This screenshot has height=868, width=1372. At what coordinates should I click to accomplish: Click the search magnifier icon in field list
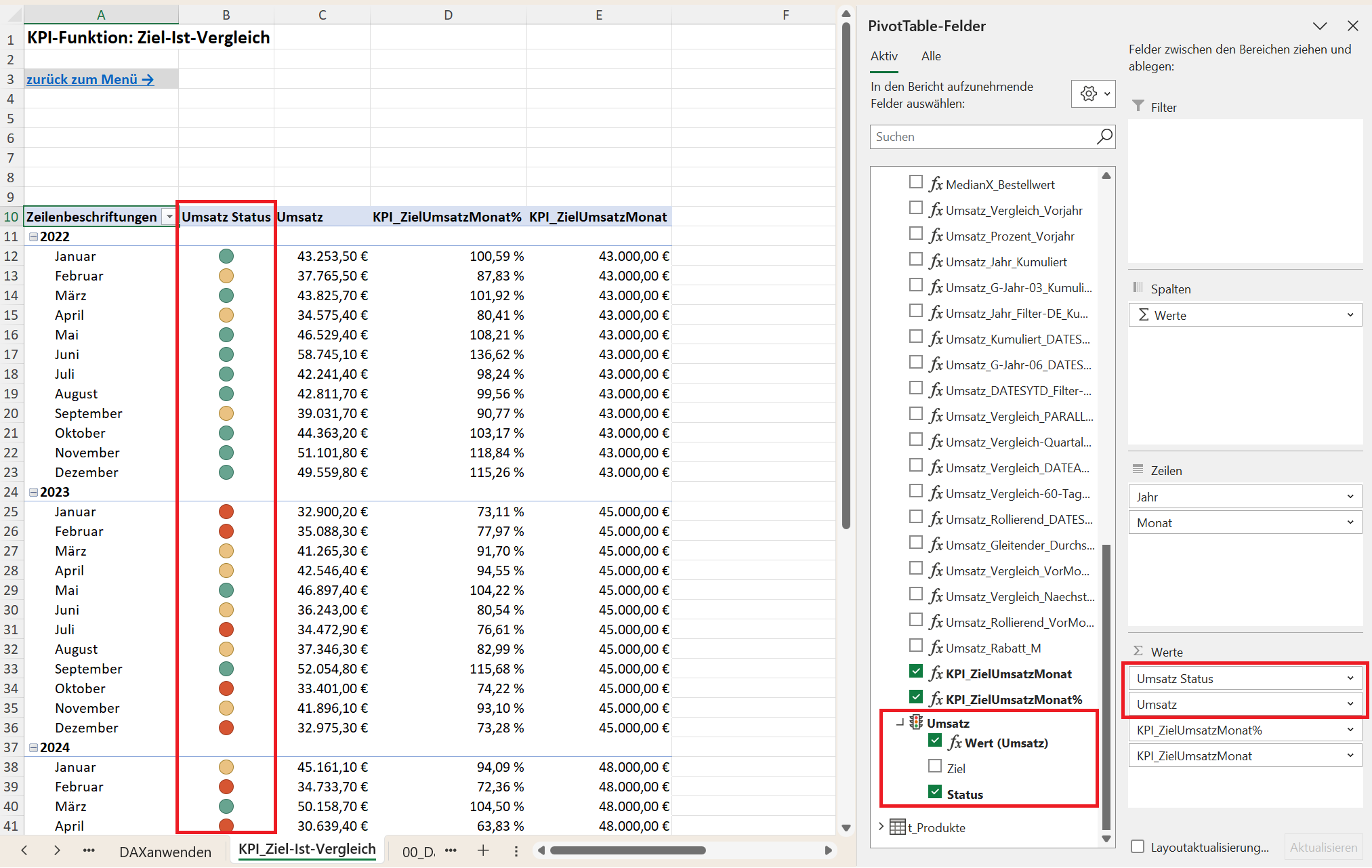click(1104, 137)
